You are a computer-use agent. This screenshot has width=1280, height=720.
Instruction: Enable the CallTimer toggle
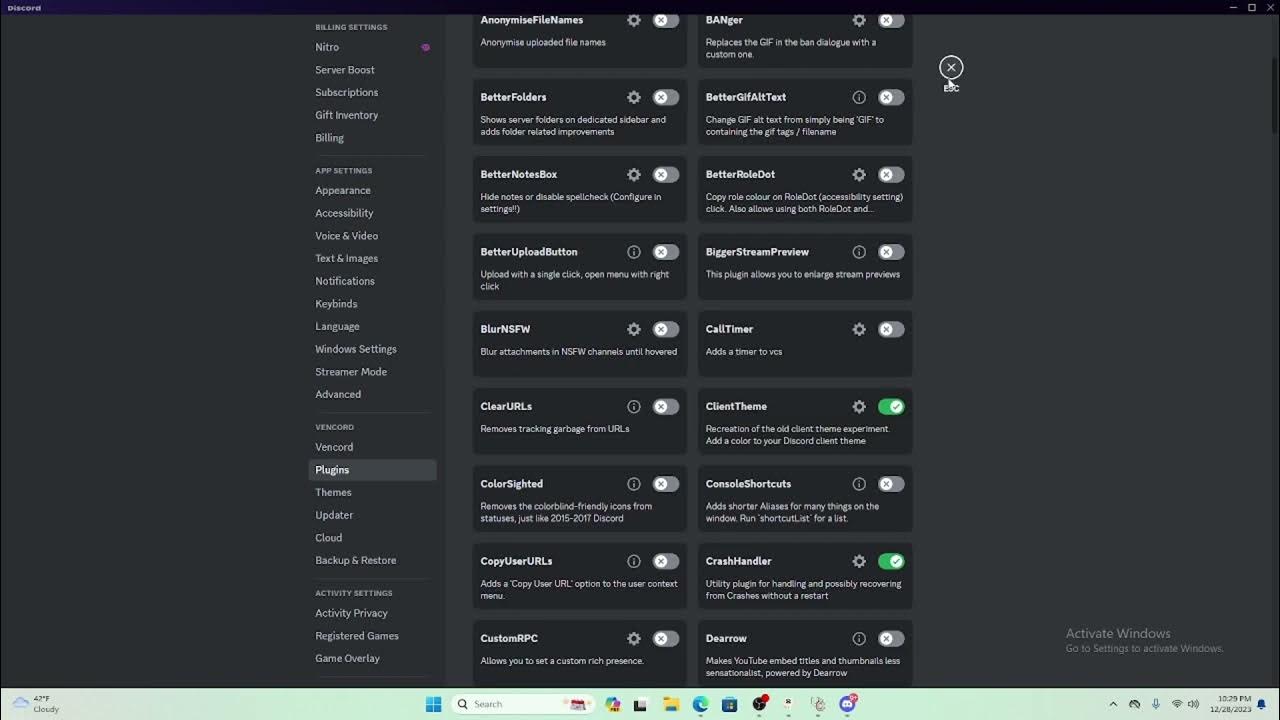coord(891,329)
